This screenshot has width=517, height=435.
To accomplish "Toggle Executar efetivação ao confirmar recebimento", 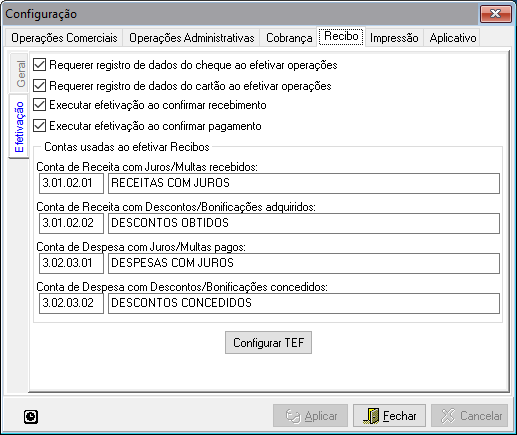I will 39,105.
